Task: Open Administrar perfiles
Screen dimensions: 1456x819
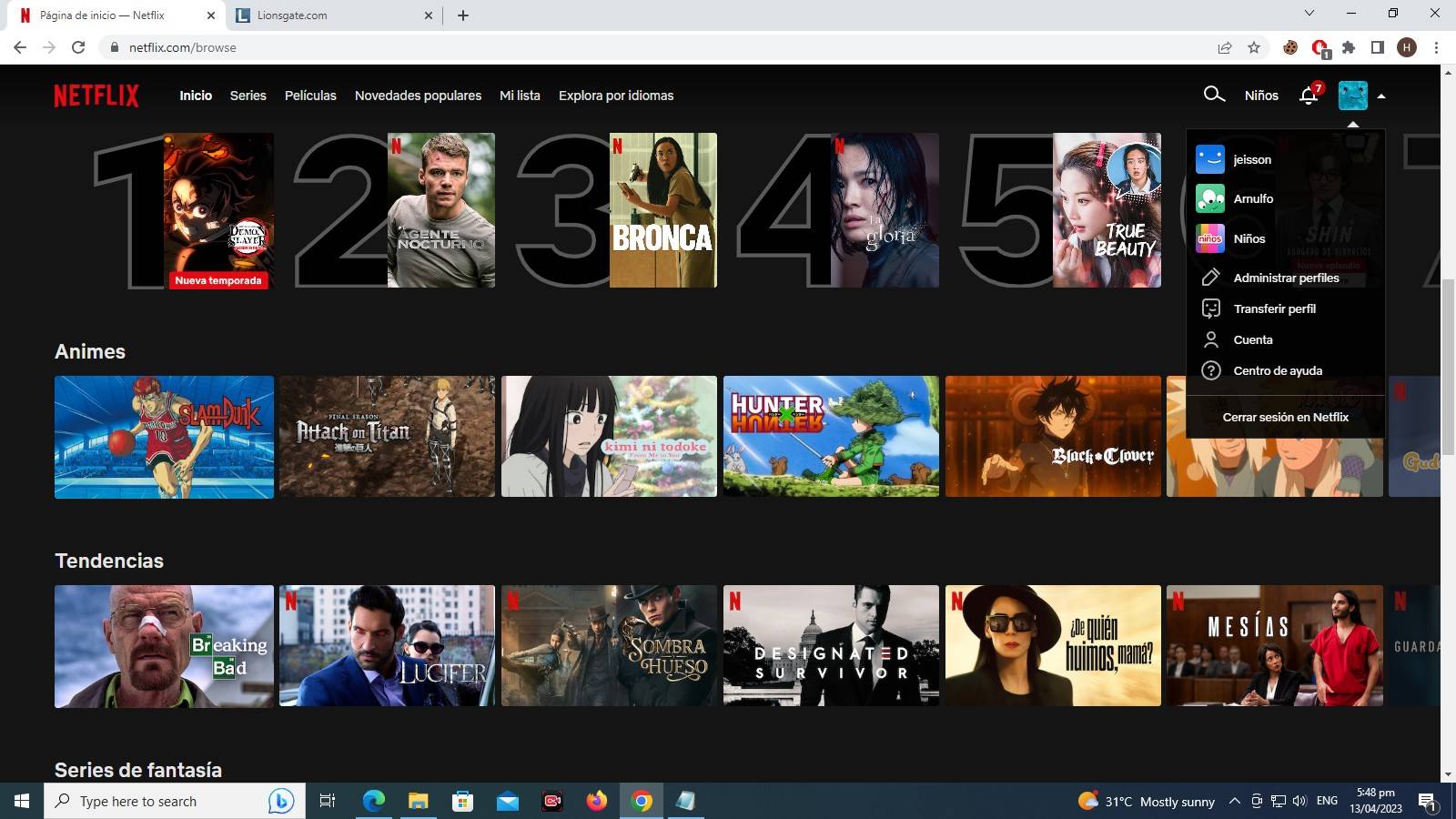Action: tap(1286, 278)
